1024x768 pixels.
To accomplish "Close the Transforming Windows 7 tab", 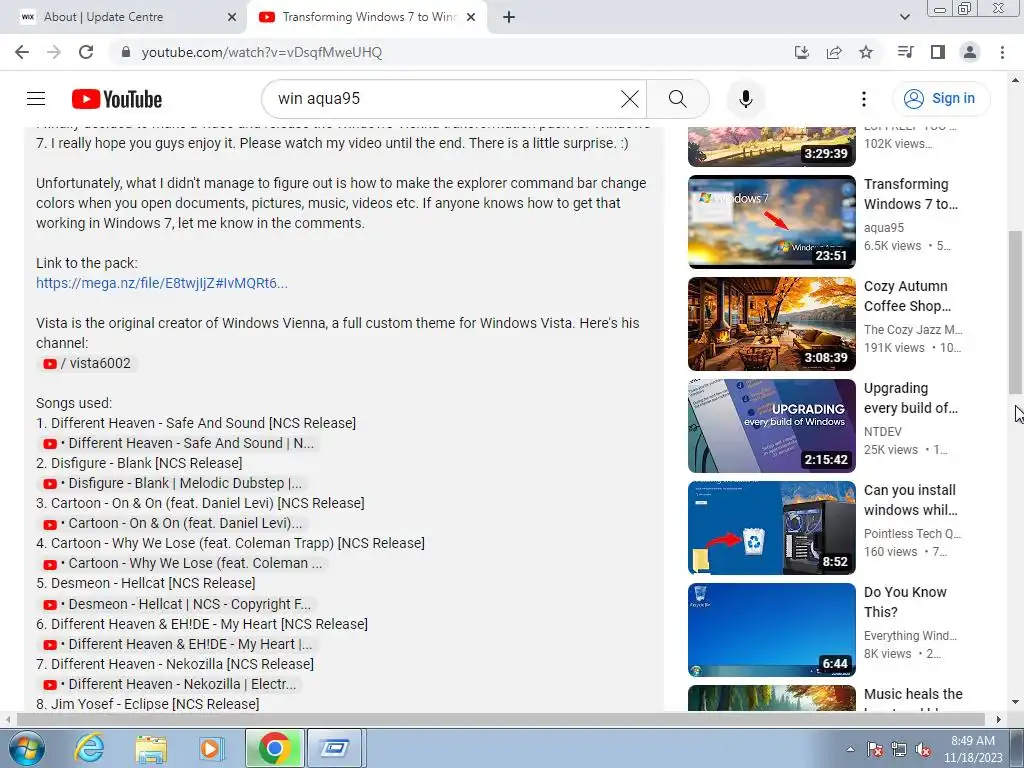I will [x=471, y=17].
